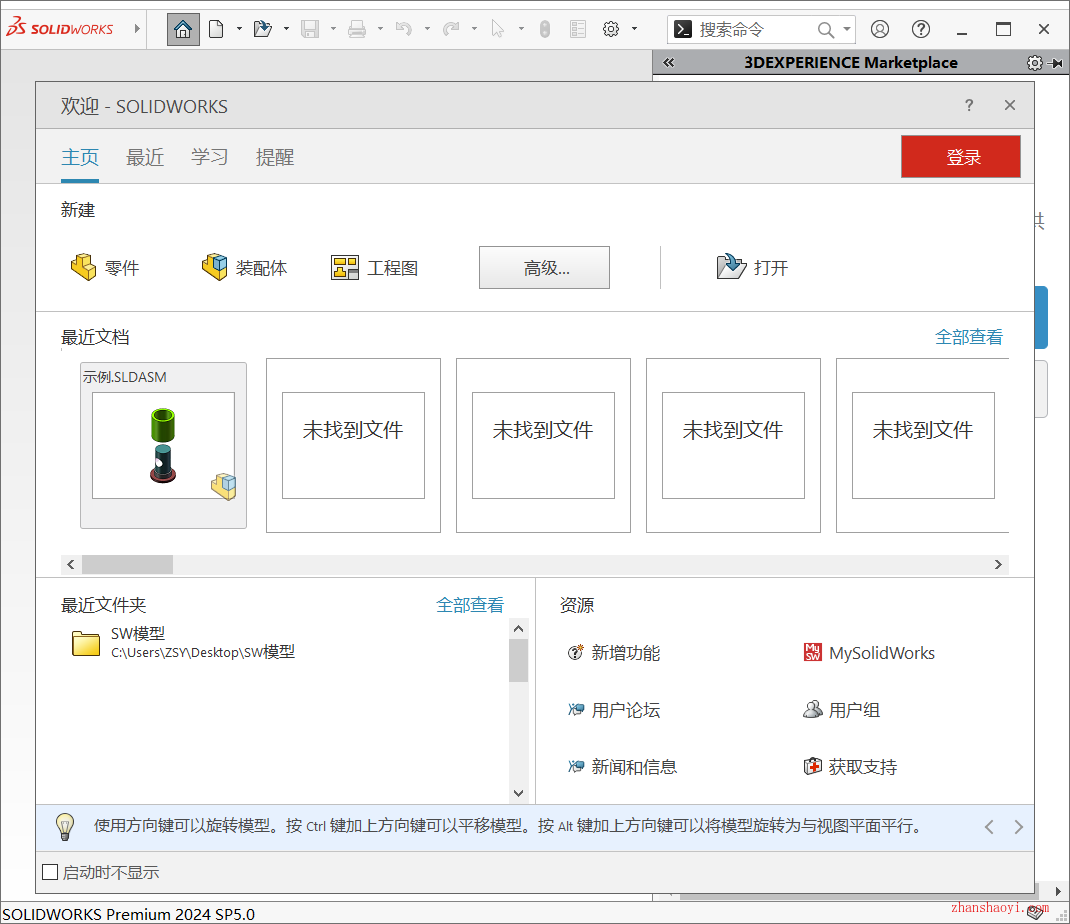Switch to the 提醒 tab

coord(274,158)
